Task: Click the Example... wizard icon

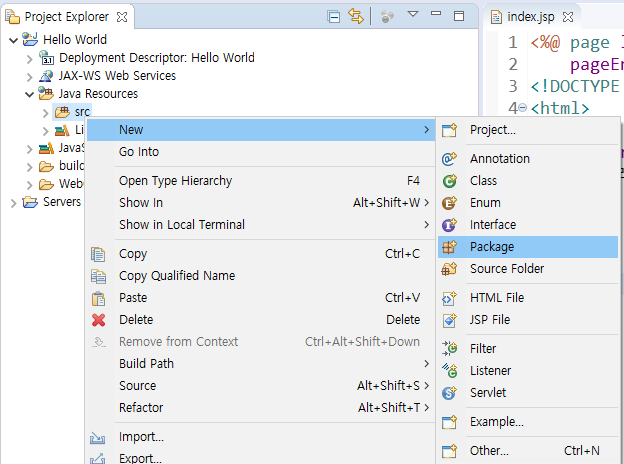Action: pyautogui.click(x=449, y=422)
